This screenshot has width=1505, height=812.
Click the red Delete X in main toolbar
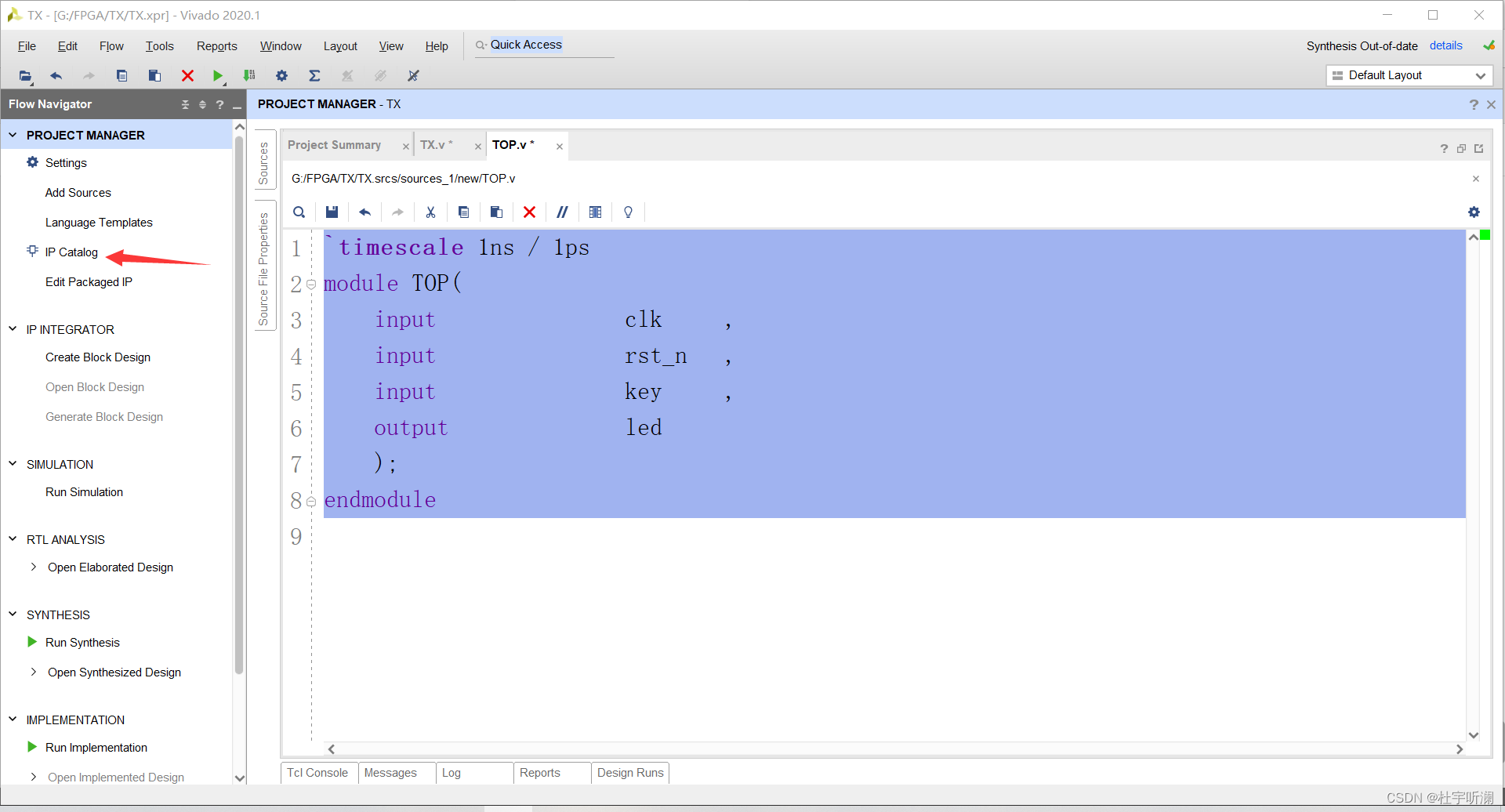click(x=187, y=76)
